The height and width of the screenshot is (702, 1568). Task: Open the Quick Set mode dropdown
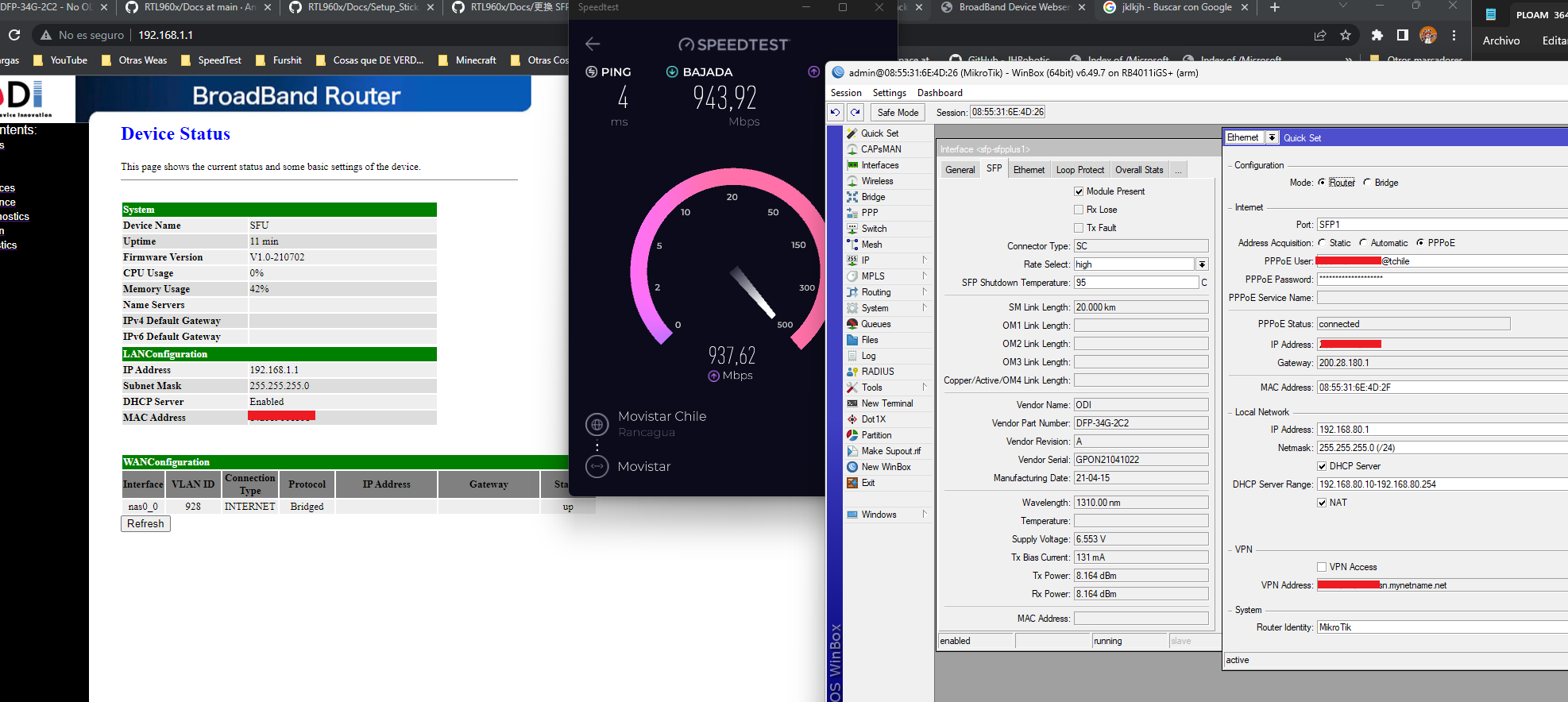[x=1272, y=137]
